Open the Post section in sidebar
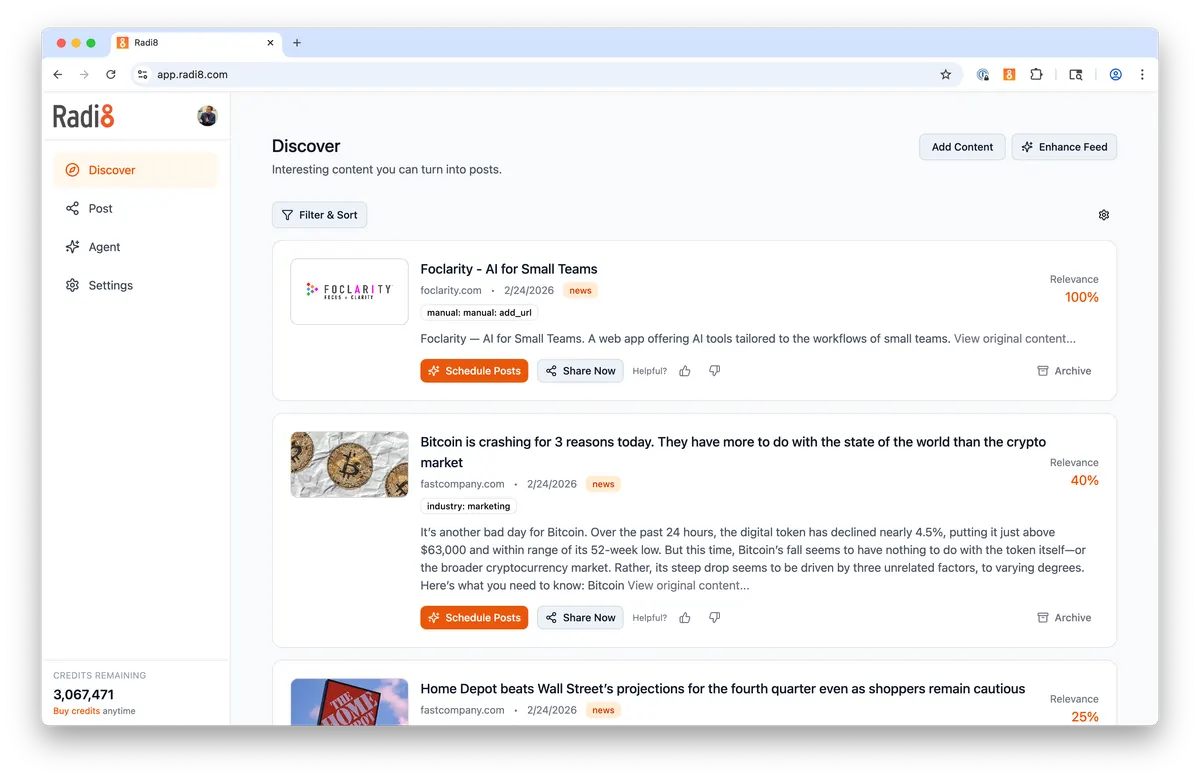Viewport: 1200px width, 780px height. [x=135, y=208]
